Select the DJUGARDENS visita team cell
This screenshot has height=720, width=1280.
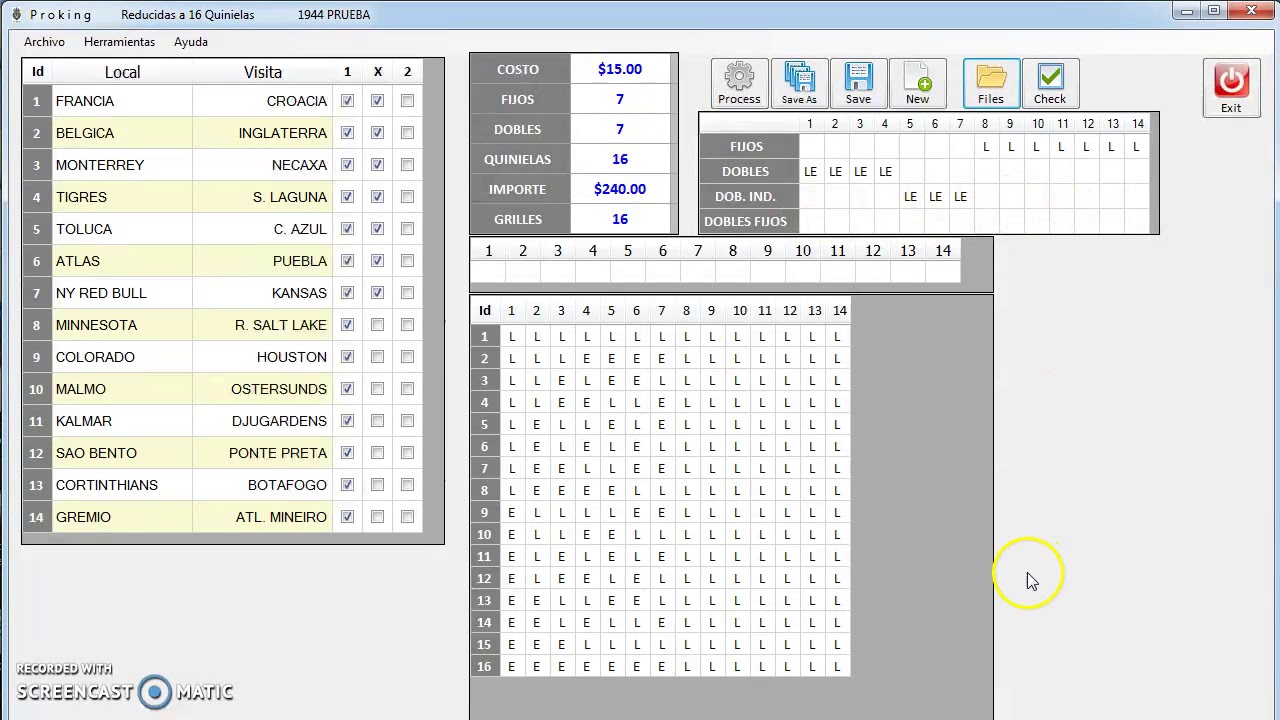point(262,421)
